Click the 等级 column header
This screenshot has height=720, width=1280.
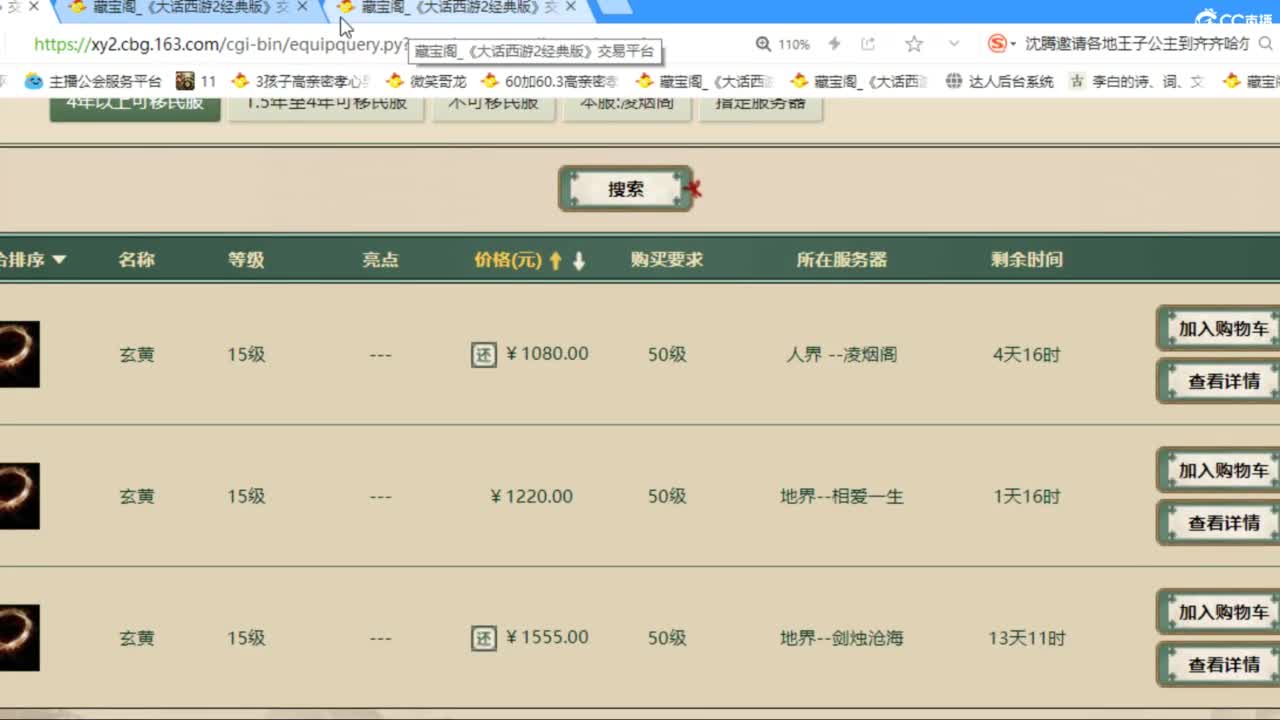[246, 260]
